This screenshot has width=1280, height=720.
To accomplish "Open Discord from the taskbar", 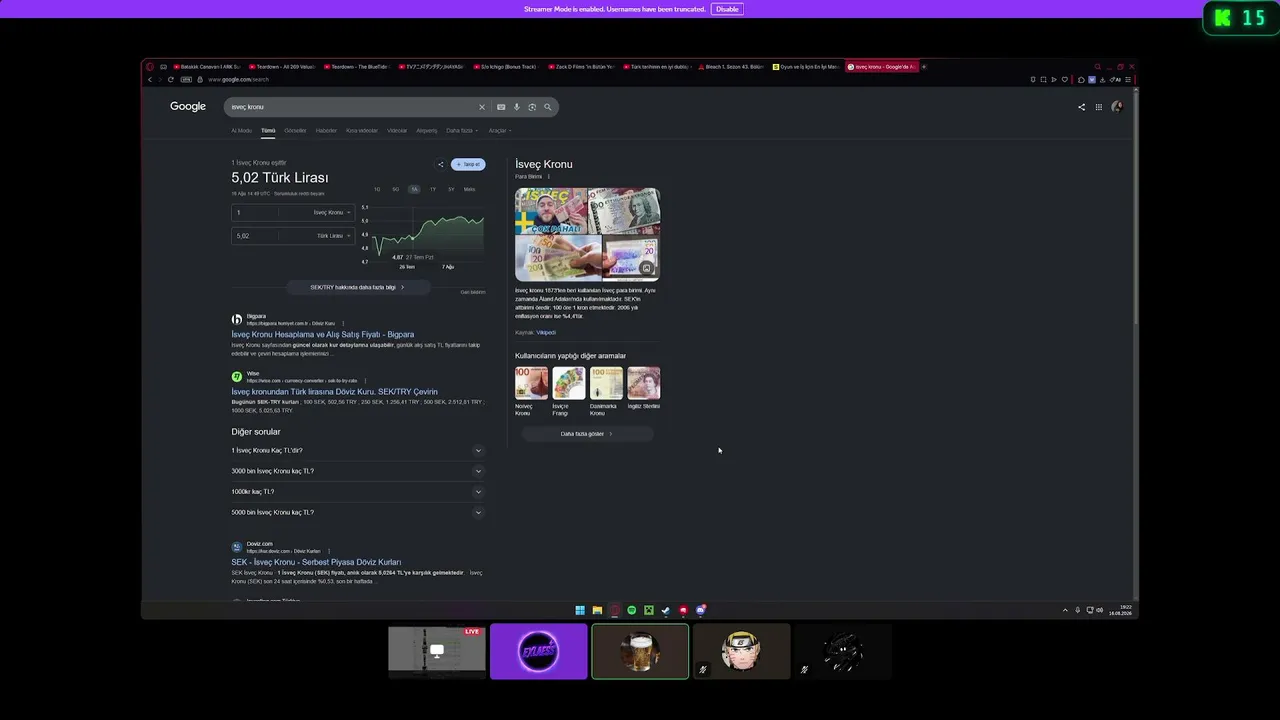I will click(701, 610).
